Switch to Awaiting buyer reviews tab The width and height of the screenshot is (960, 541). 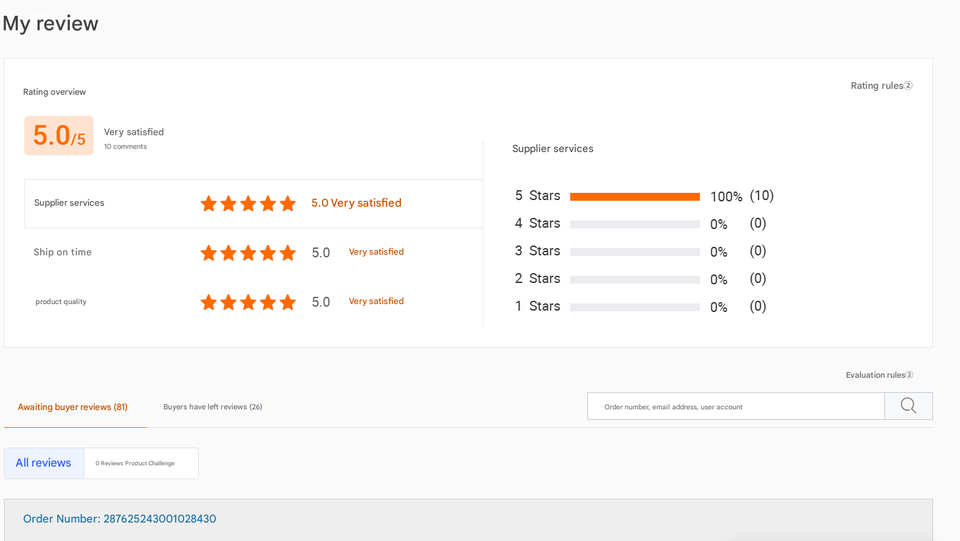click(x=73, y=407)
